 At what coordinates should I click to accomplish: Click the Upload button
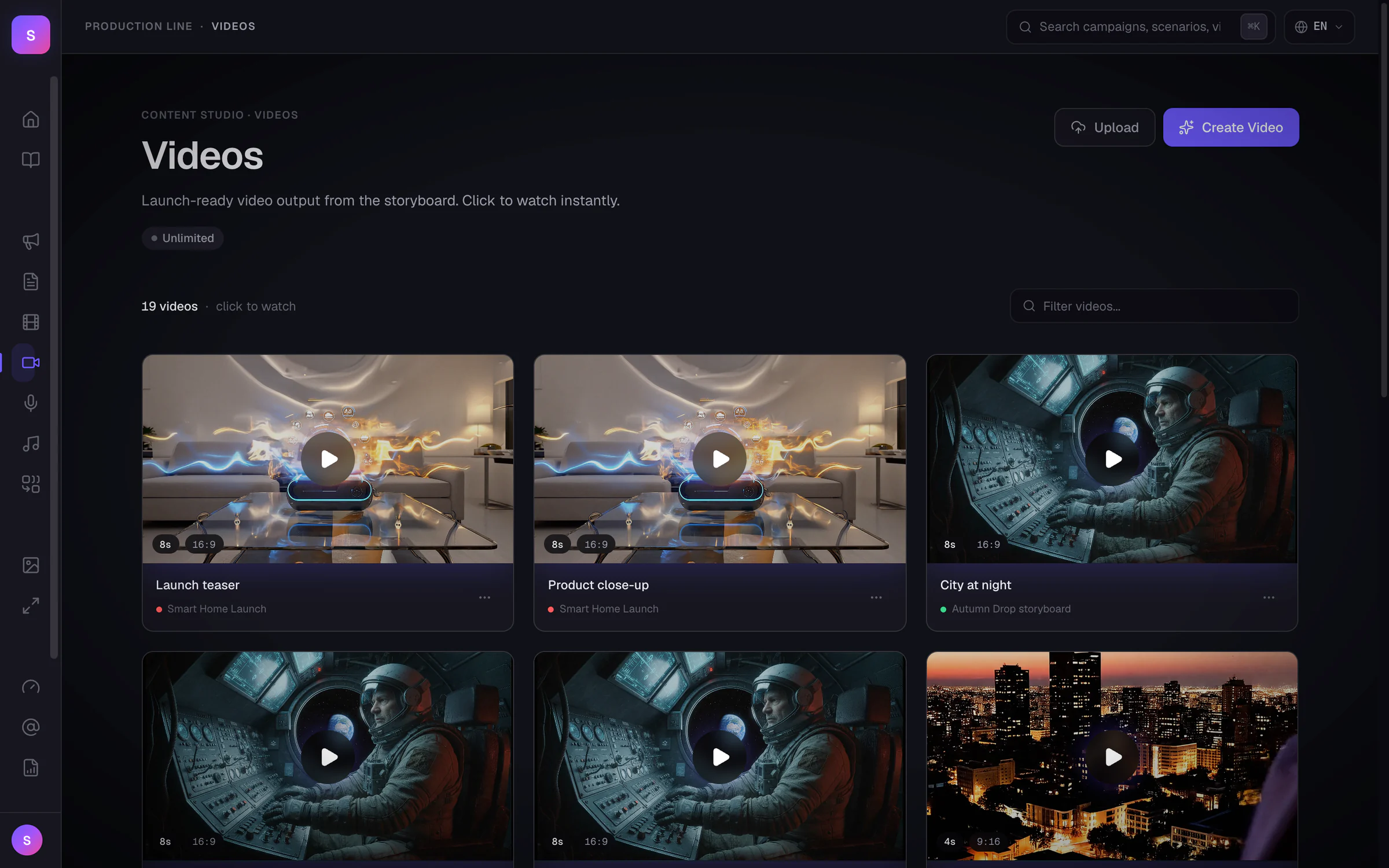[x=1104, y=127]
